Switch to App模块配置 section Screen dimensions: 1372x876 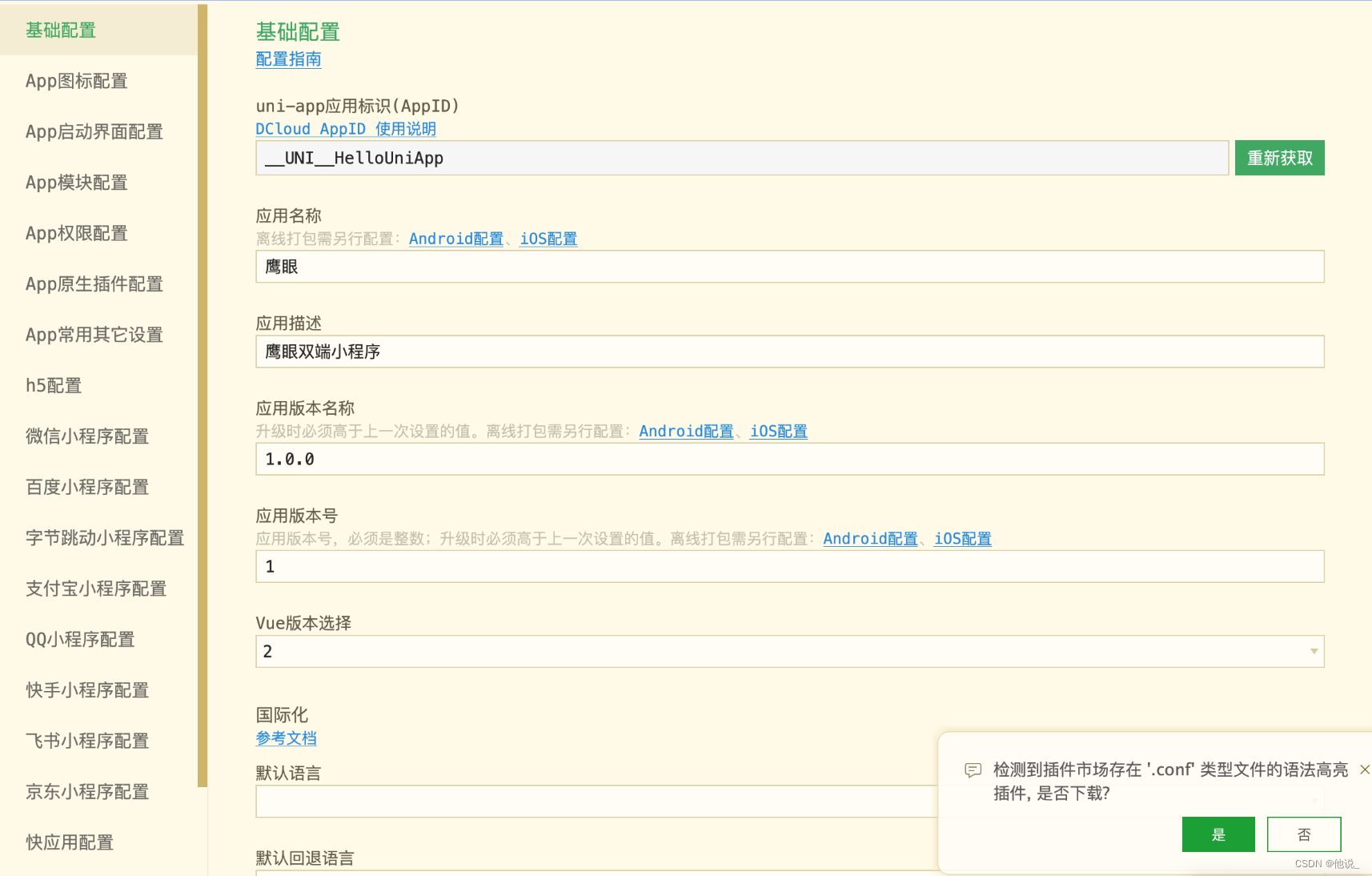click(98, 183)
